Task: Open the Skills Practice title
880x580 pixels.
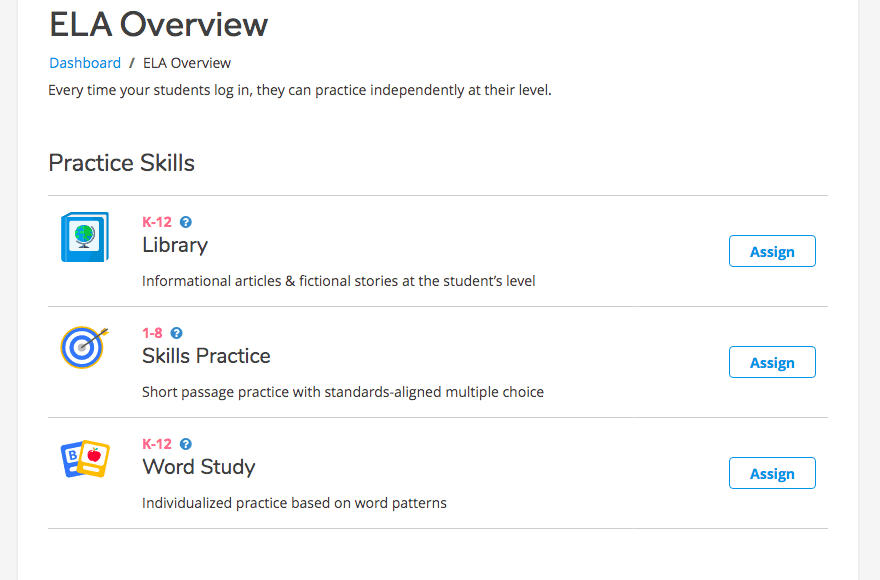Action: [x=206, y=356]
